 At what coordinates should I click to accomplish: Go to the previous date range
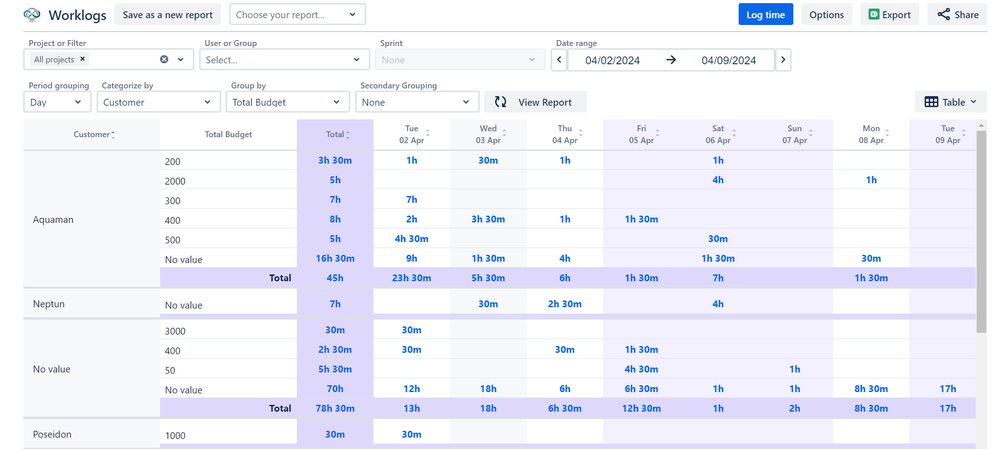pyautogui.click(x=559, y=60)
